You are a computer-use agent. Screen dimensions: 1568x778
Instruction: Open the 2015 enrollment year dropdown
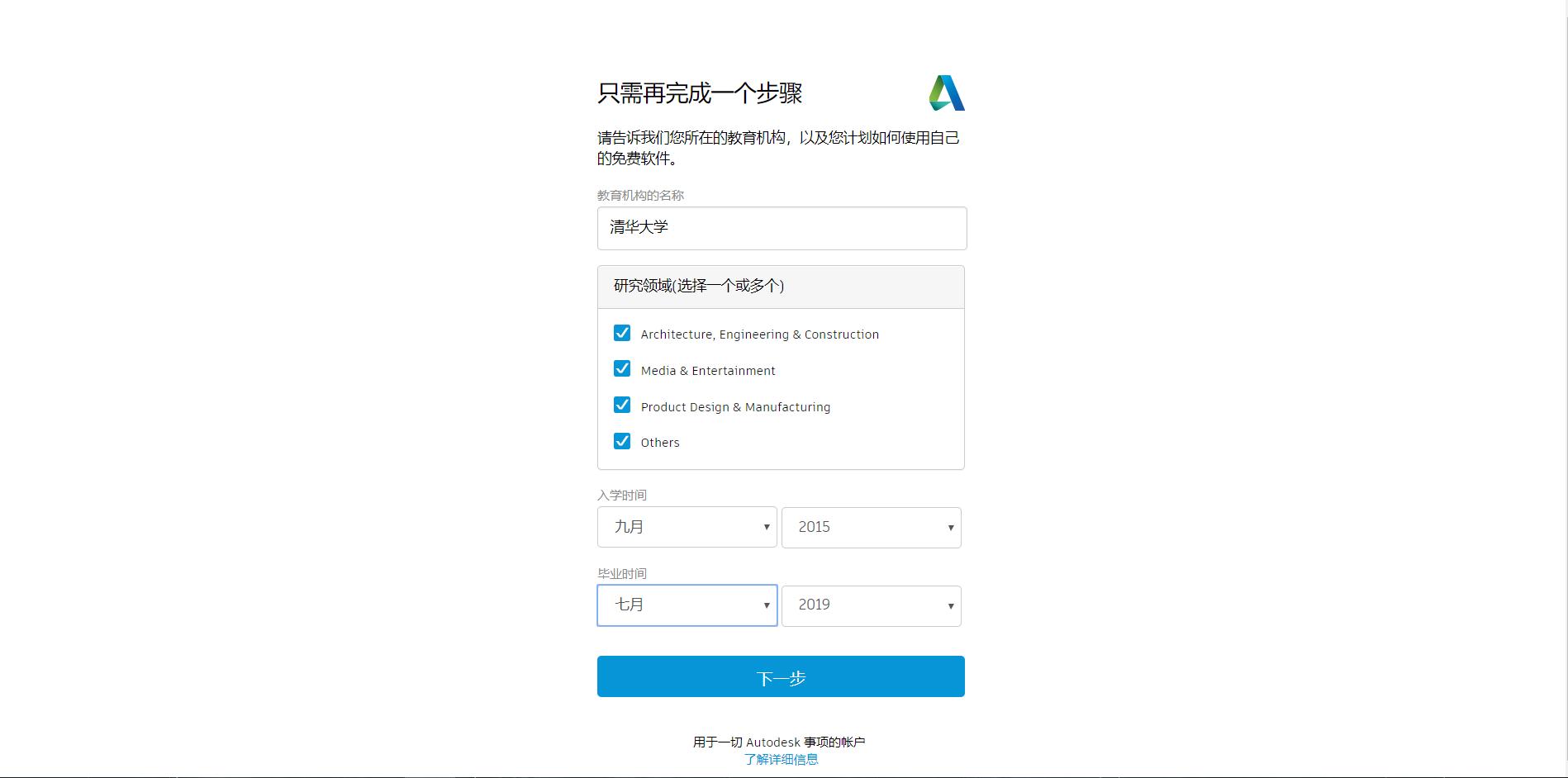[x=870, y=527]
